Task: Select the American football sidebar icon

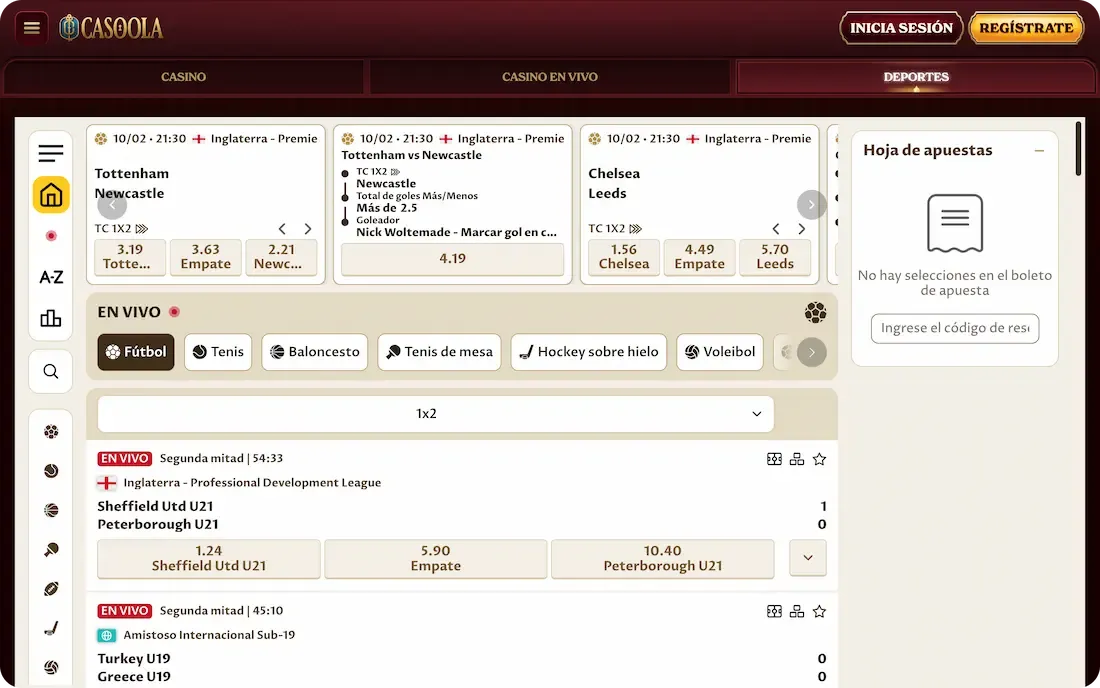Action: point(51,589)
